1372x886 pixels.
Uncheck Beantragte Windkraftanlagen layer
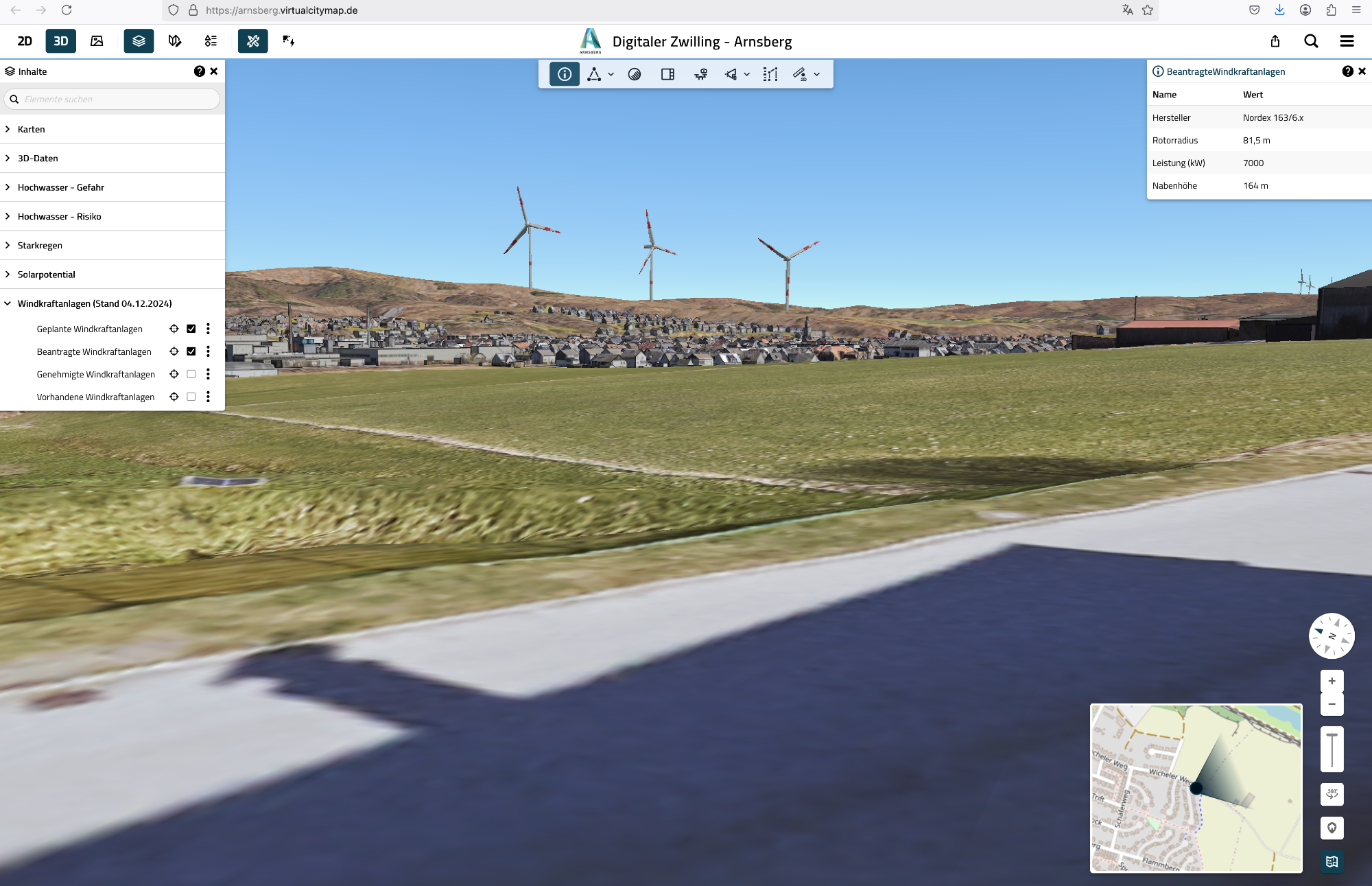[x=191, y=351]
